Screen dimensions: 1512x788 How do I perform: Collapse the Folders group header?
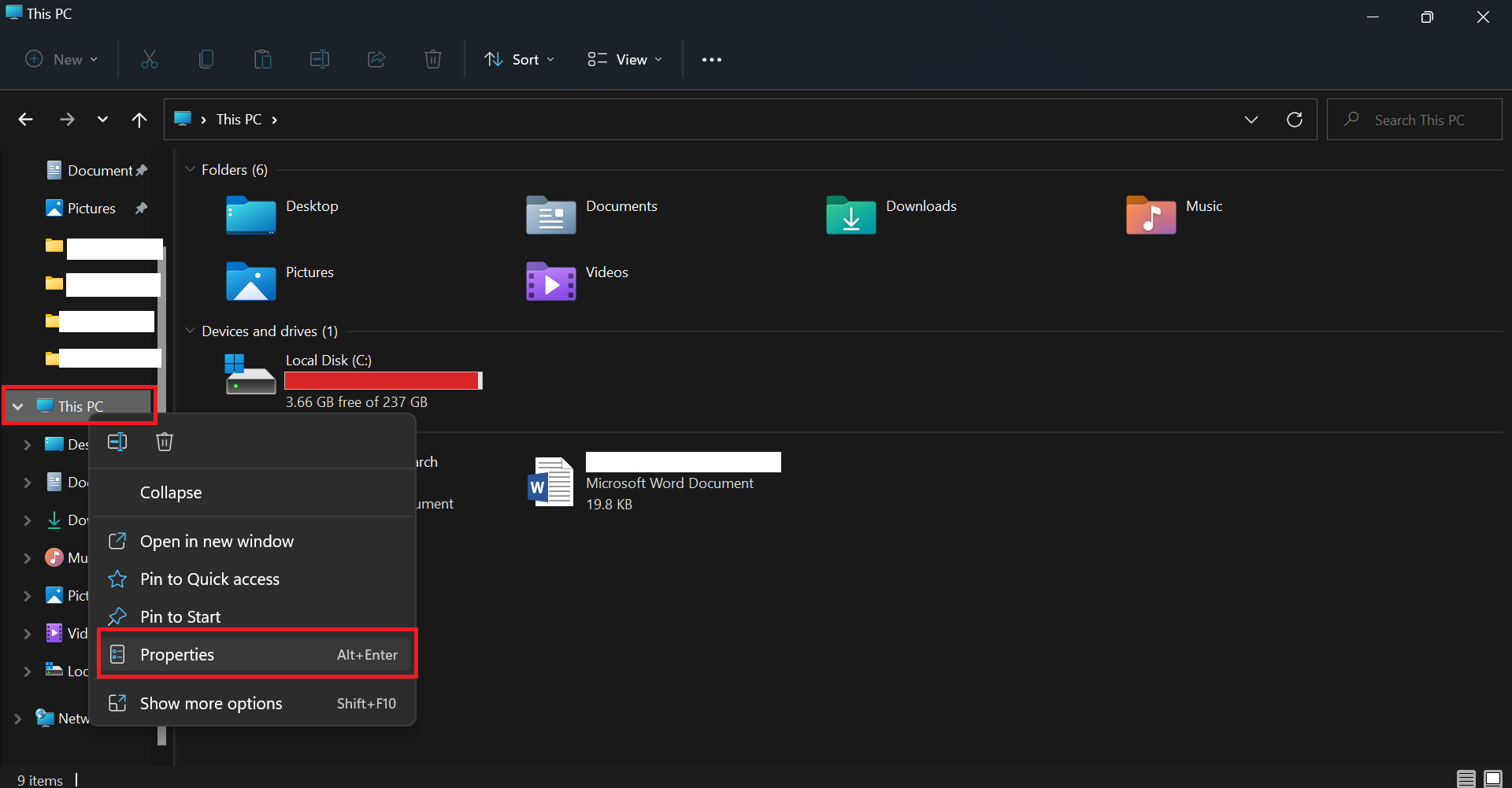(190, 169)
